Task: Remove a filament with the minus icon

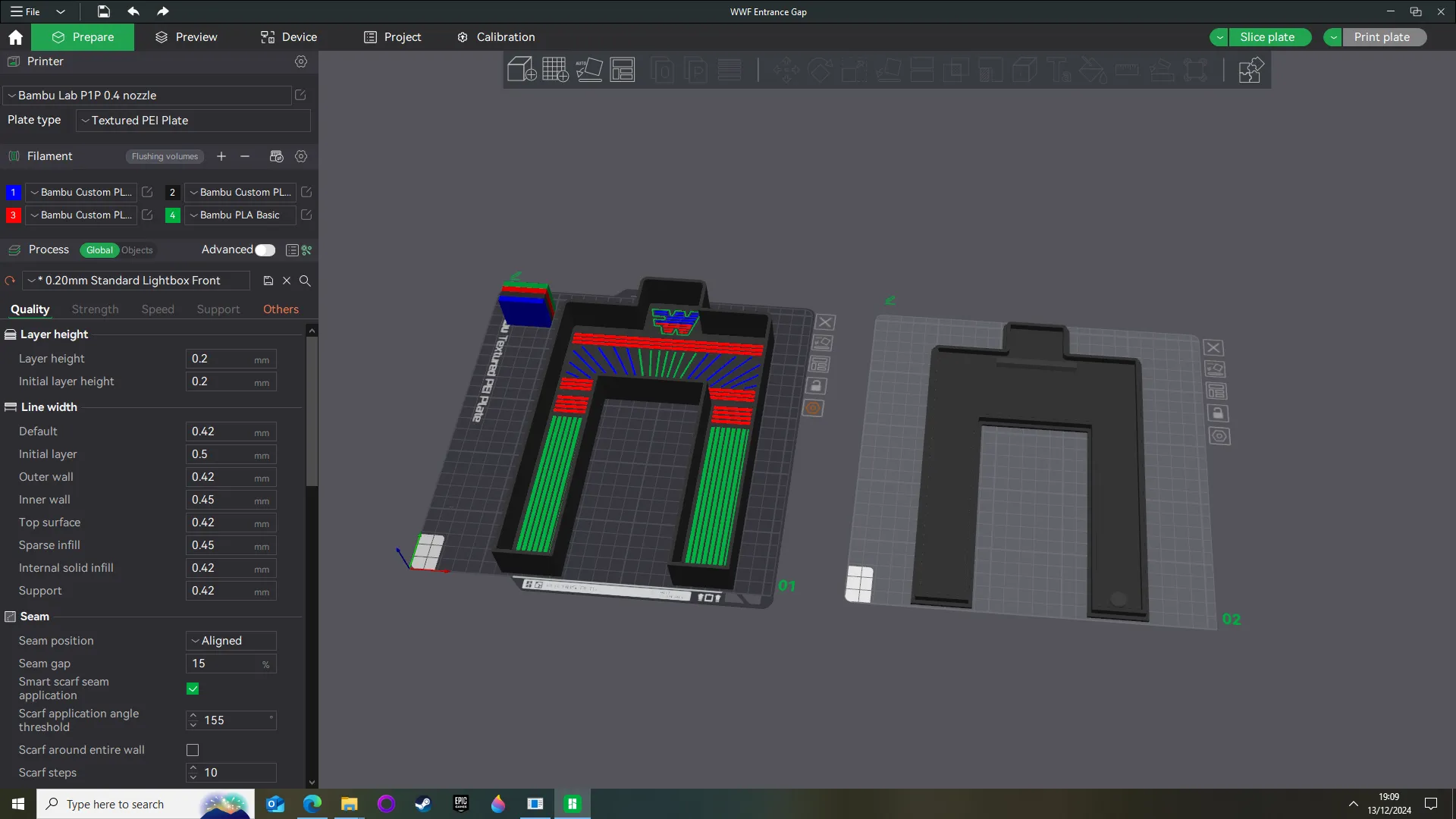Action: point(245,156)
